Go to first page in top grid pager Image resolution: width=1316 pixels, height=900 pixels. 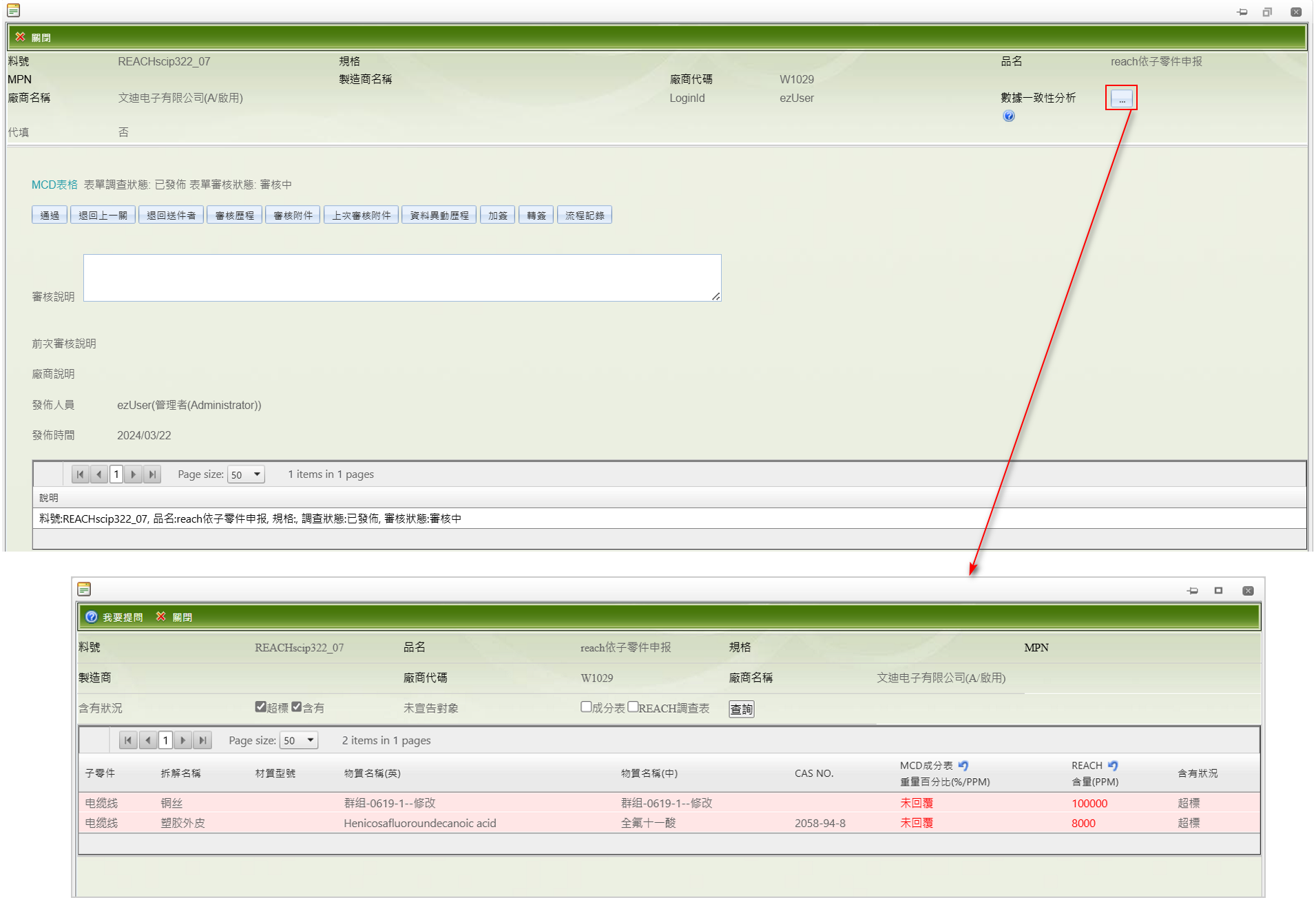coord(80,474)
